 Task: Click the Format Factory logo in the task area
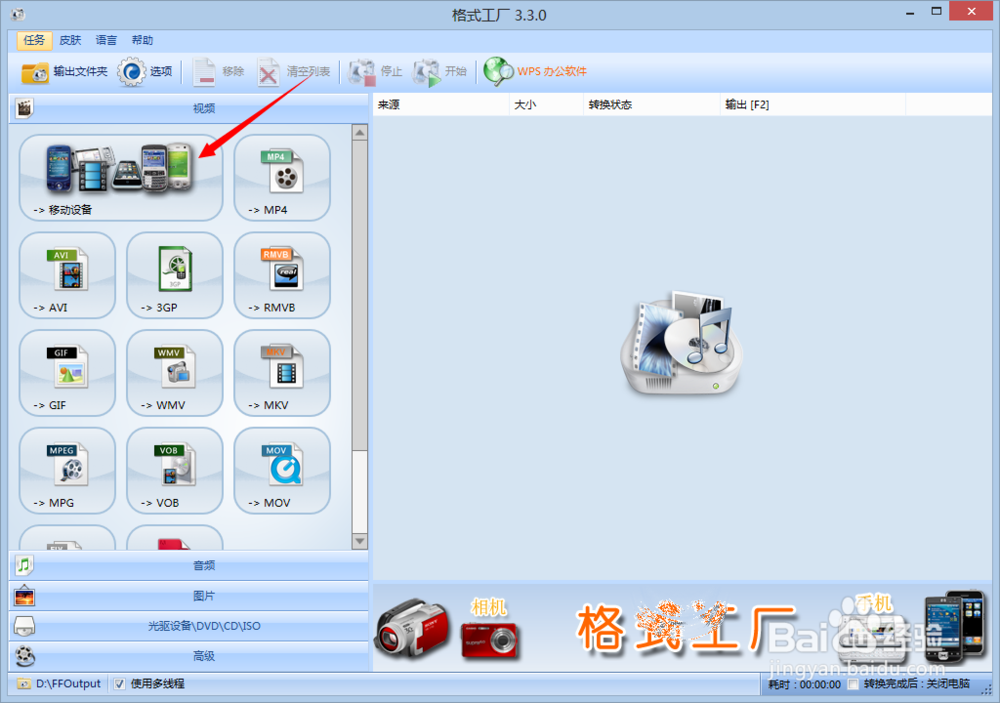pos(682,344)
